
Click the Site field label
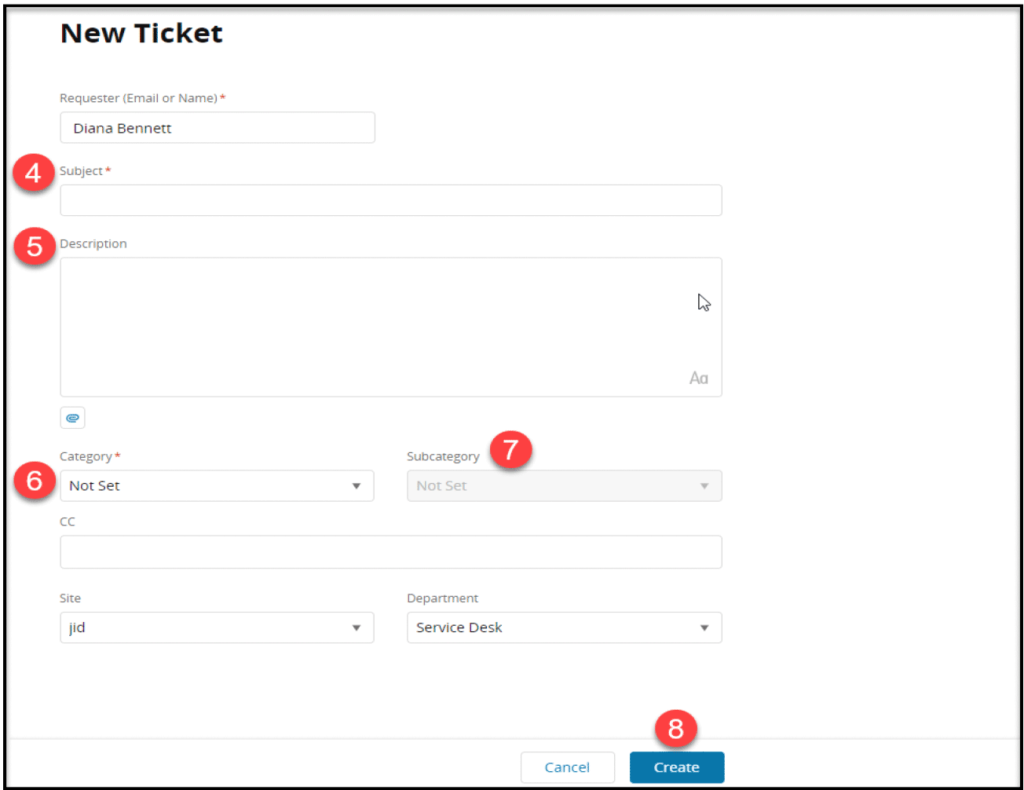(70, 598)
